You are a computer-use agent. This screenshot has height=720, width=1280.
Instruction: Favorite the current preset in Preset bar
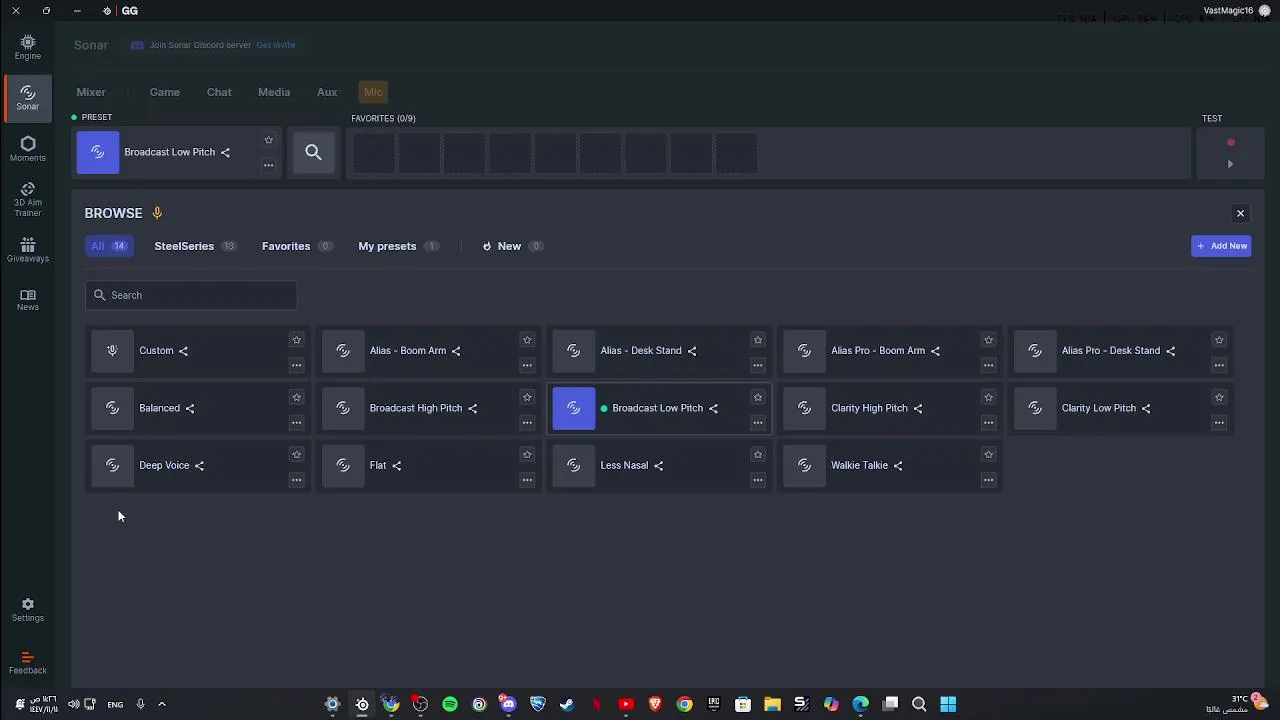(x=268, y=140)
